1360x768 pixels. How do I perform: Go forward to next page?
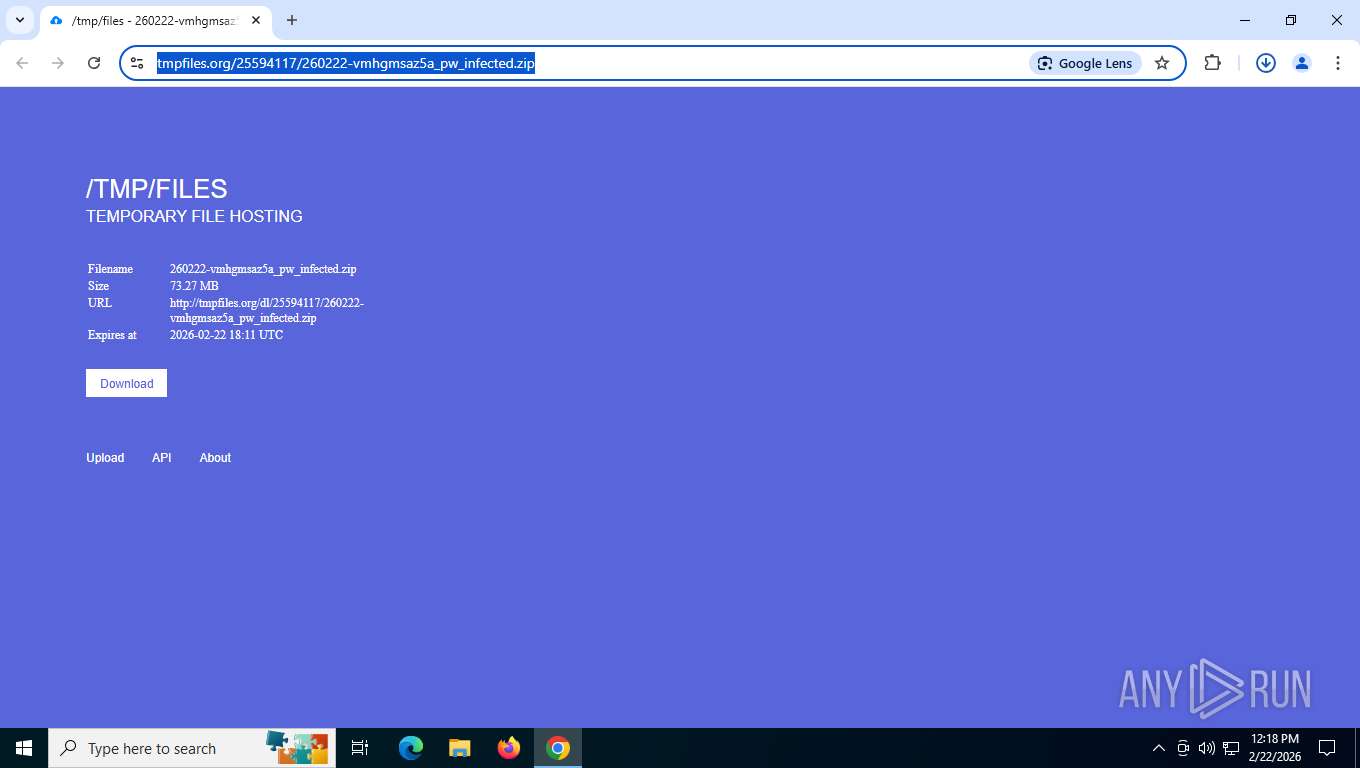click(58, 63)
